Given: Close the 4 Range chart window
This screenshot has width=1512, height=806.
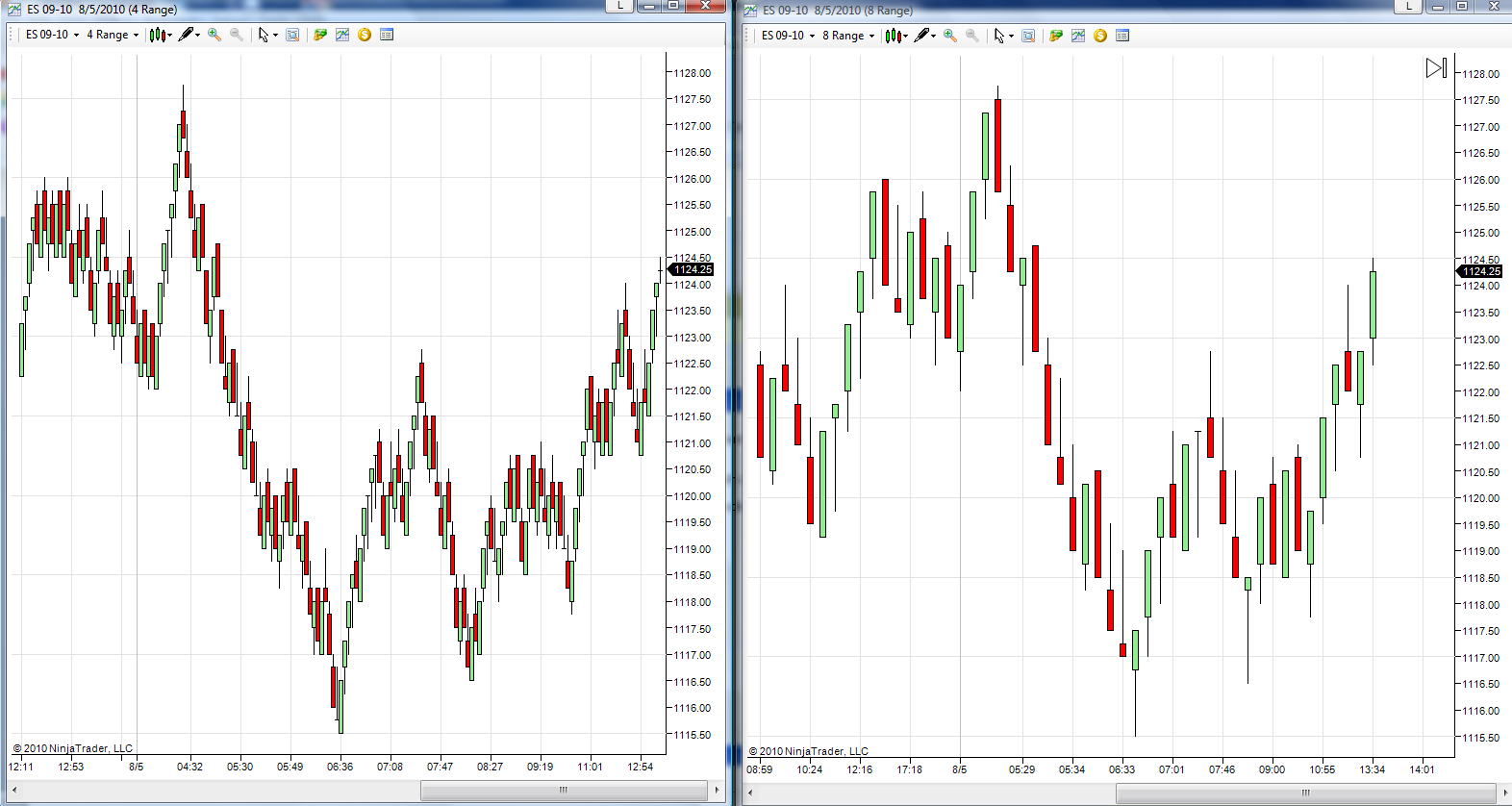Looking at the screenshot, I should [x=706, y=6].
